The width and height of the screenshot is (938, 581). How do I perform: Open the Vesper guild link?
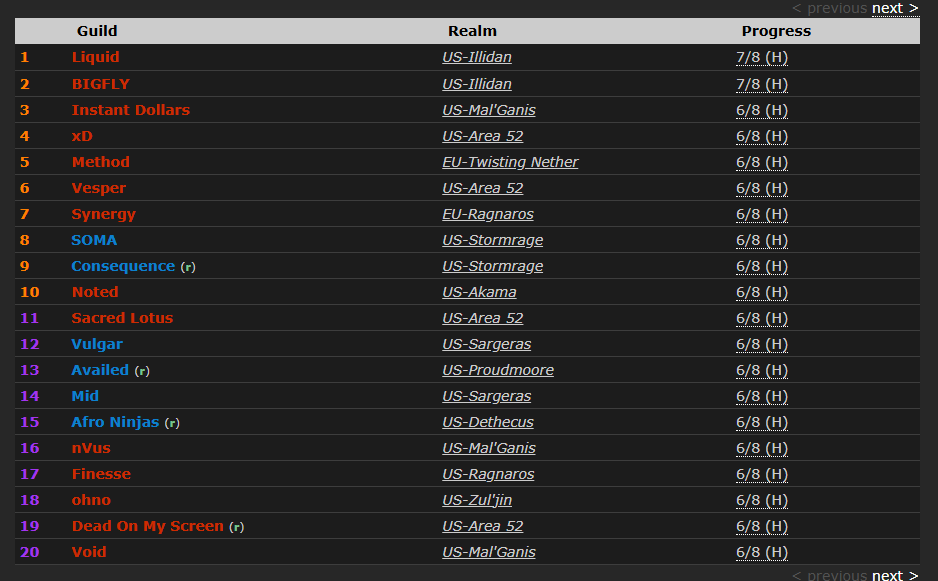click(x=99, y=188)
